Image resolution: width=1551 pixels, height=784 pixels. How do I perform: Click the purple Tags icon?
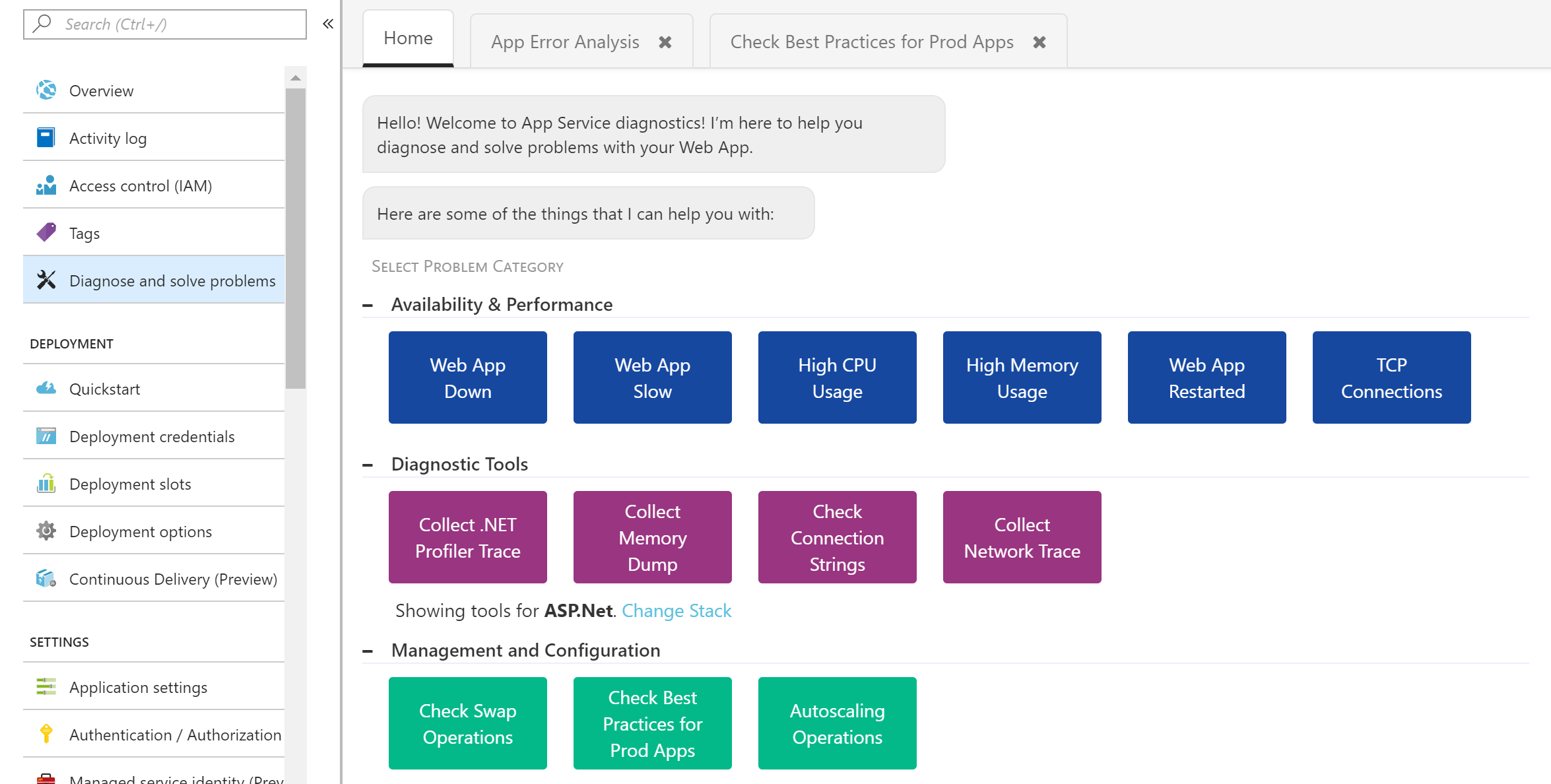point(46,232)
